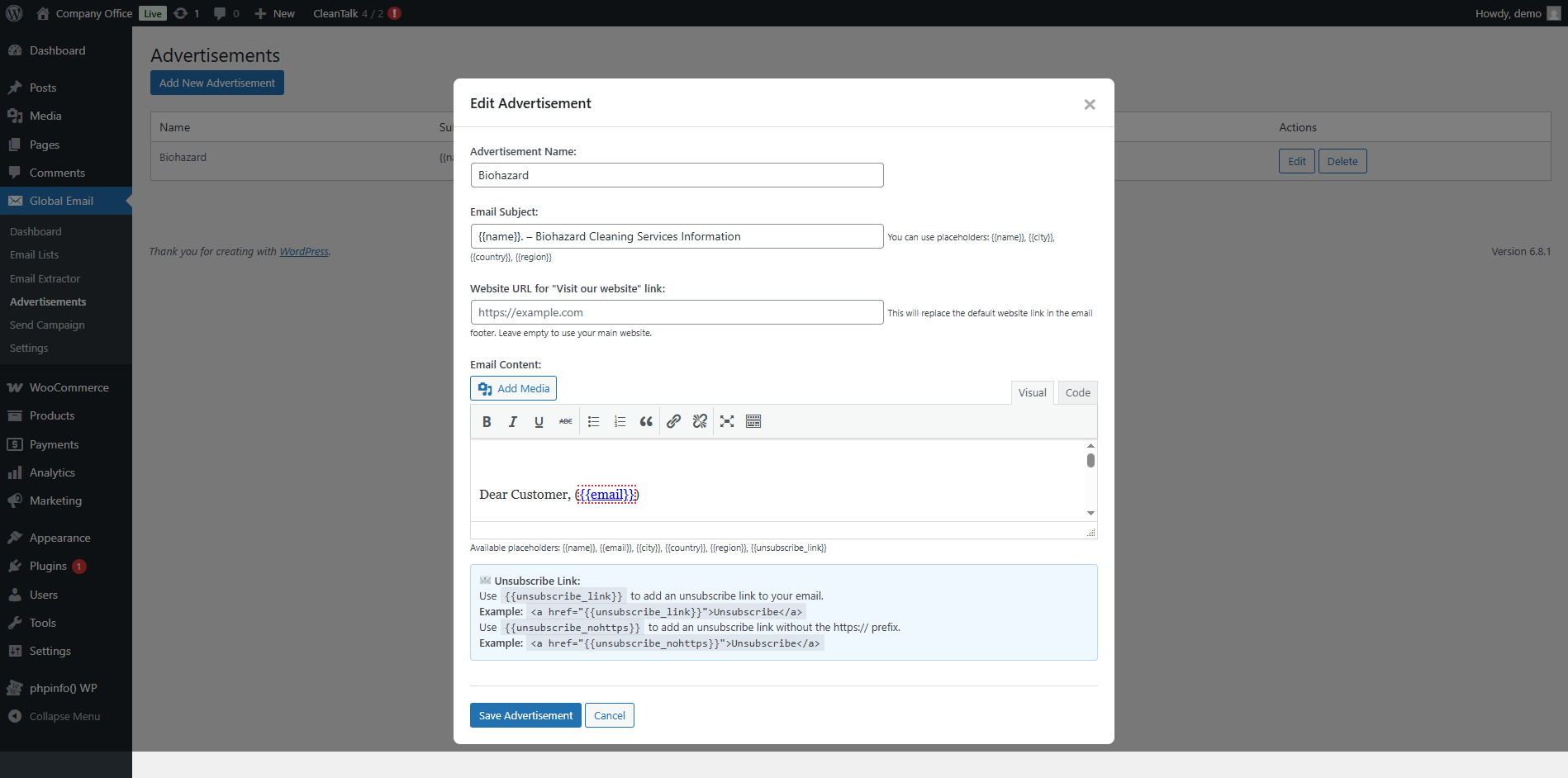Screen dimensions: 1568x778
Task: Click the underline formatting icon
Action: point(539,421)
